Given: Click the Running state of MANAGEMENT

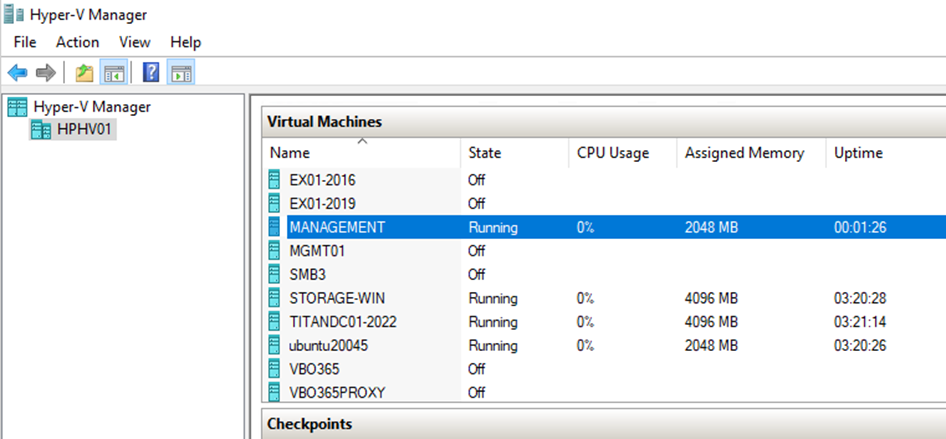Looking at the screenshot, I should (493, 227).
